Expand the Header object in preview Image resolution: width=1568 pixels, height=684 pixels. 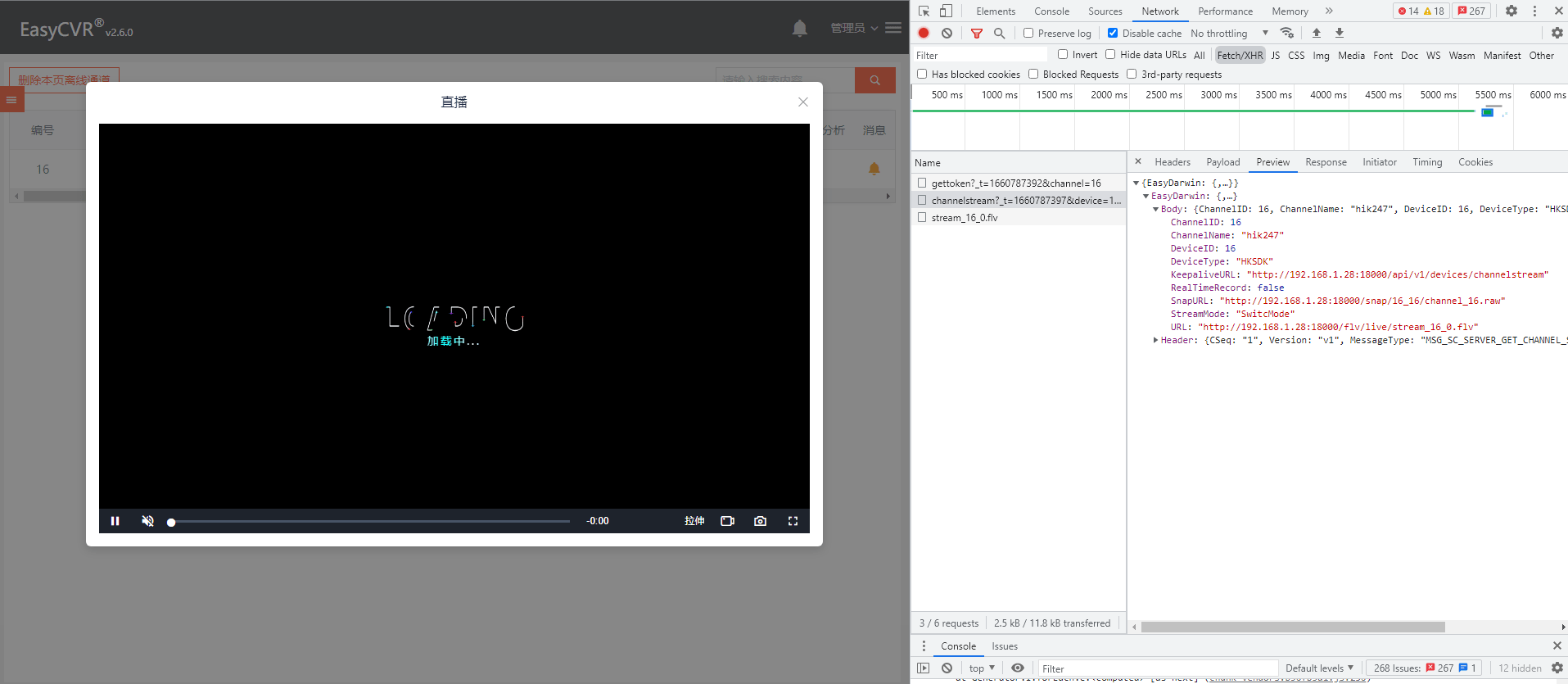(x=1155, y=340)
